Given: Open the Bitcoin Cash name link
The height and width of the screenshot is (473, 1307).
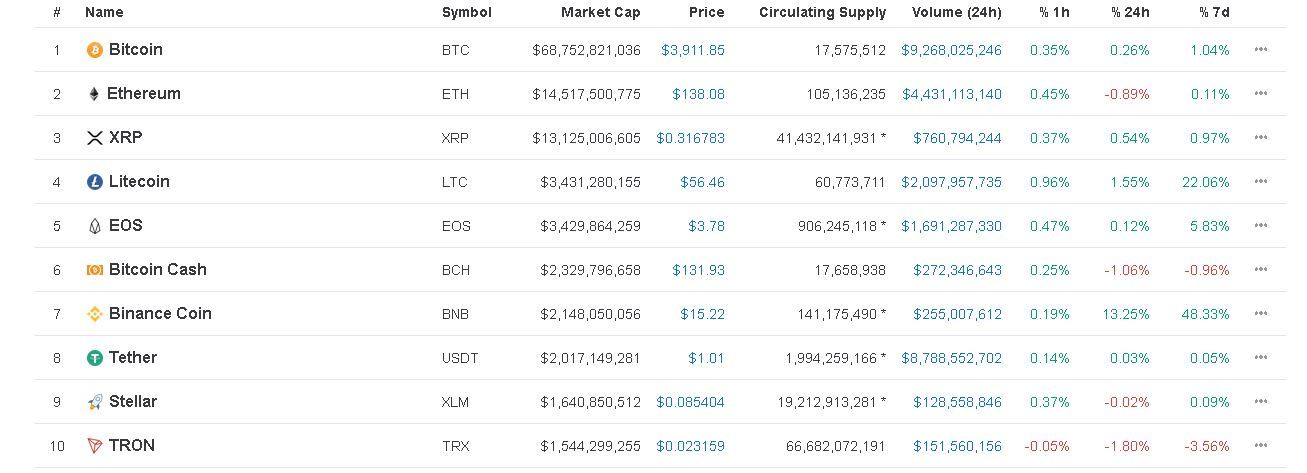Looking at the screenshot, I should click(x=157, y=270).
